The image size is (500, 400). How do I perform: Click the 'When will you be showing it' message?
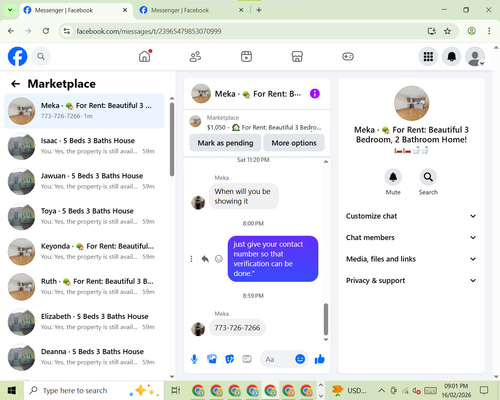[244, 196]
